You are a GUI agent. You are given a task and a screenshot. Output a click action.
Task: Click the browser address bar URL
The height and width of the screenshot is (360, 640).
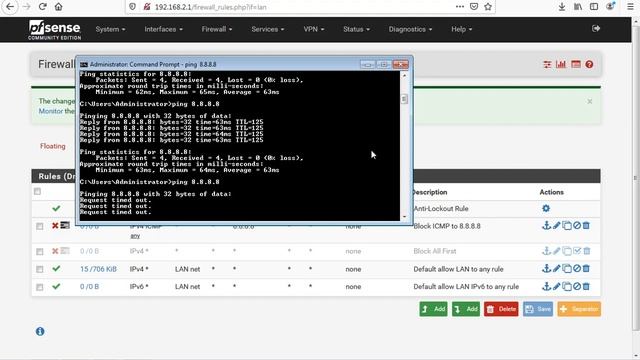coord(211,7)
